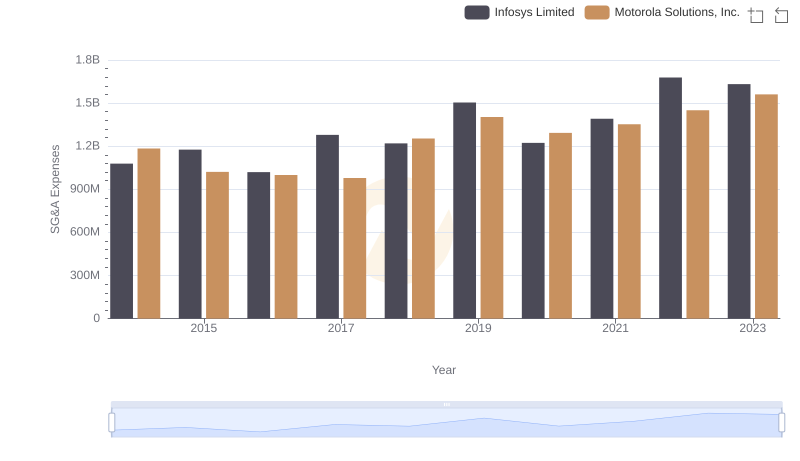Click the top drag bar of range slider
The image size is (800, 461).
[446, 404]
